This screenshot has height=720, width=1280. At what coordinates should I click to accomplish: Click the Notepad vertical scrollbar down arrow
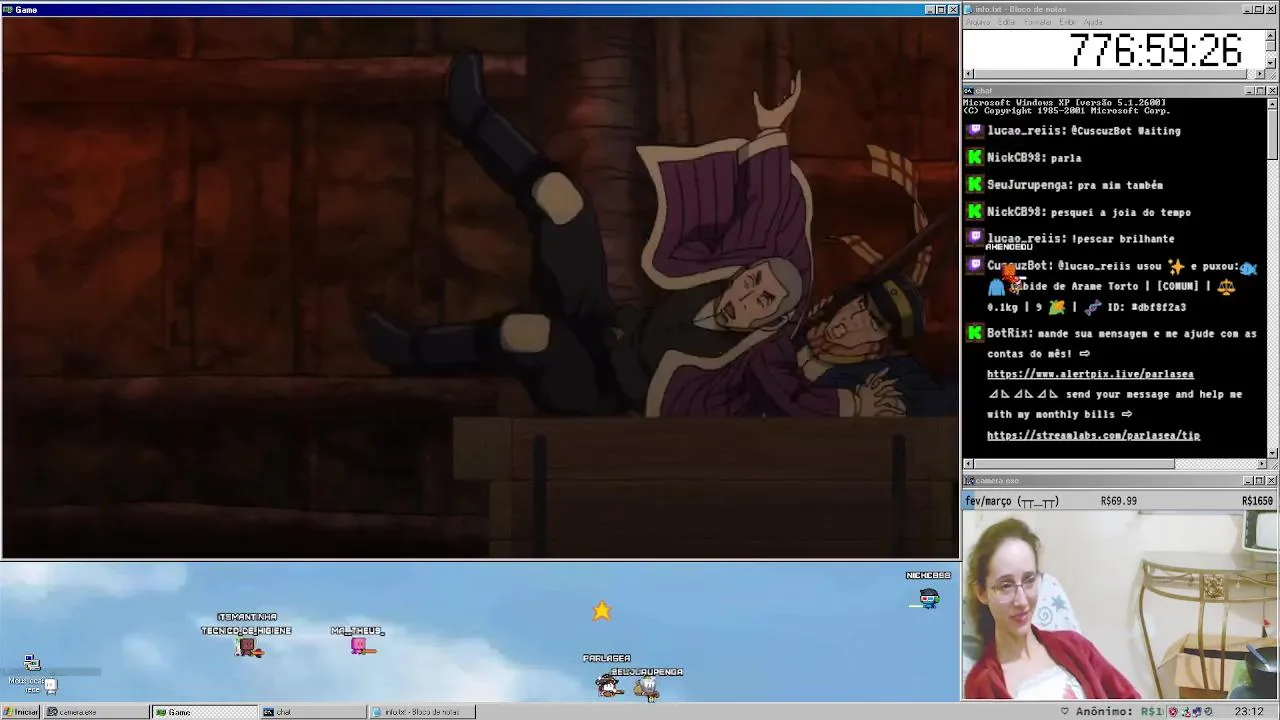point(1272,64)
